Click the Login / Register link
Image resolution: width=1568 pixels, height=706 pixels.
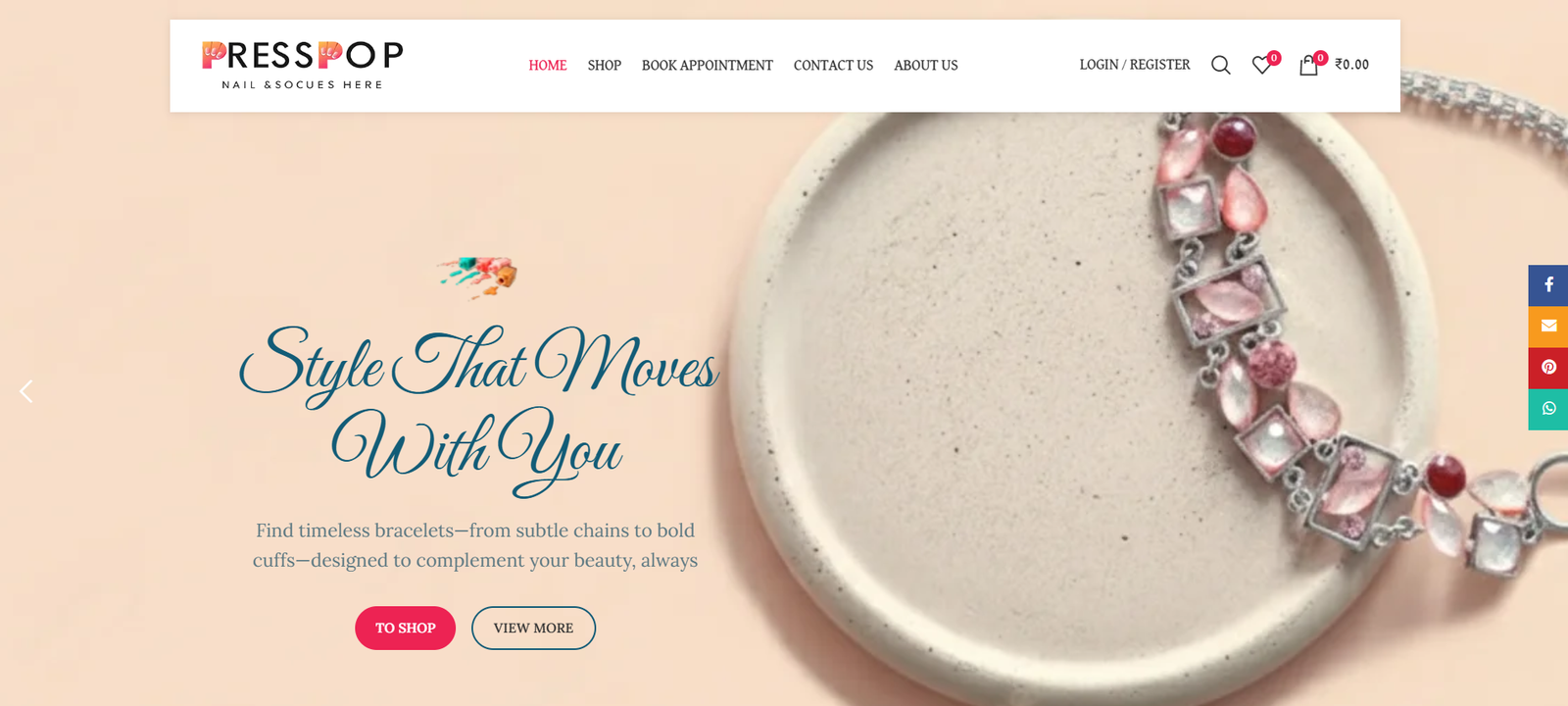pyautogui.click(x=1135, y=65)
